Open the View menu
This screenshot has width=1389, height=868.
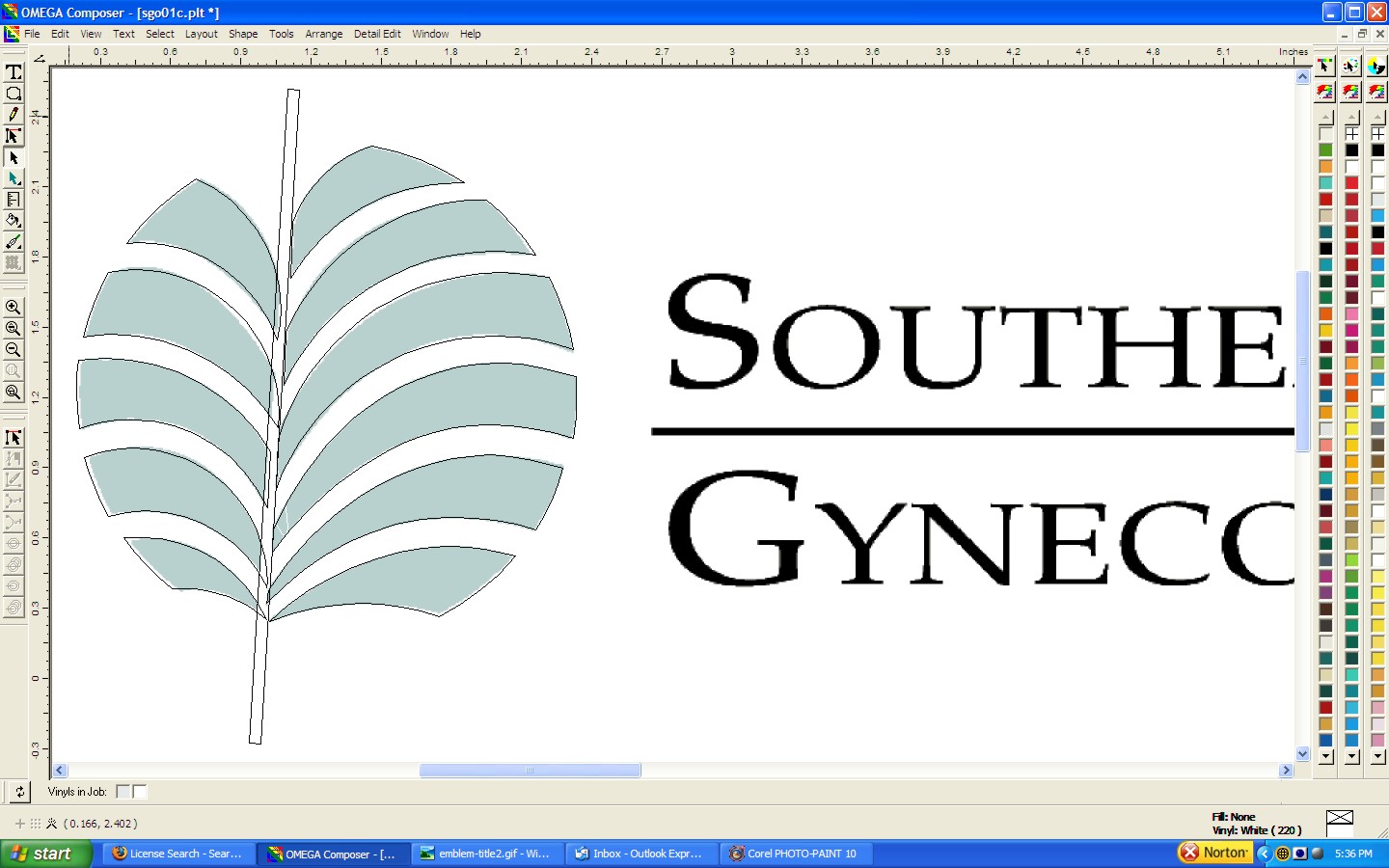[91, 34]
